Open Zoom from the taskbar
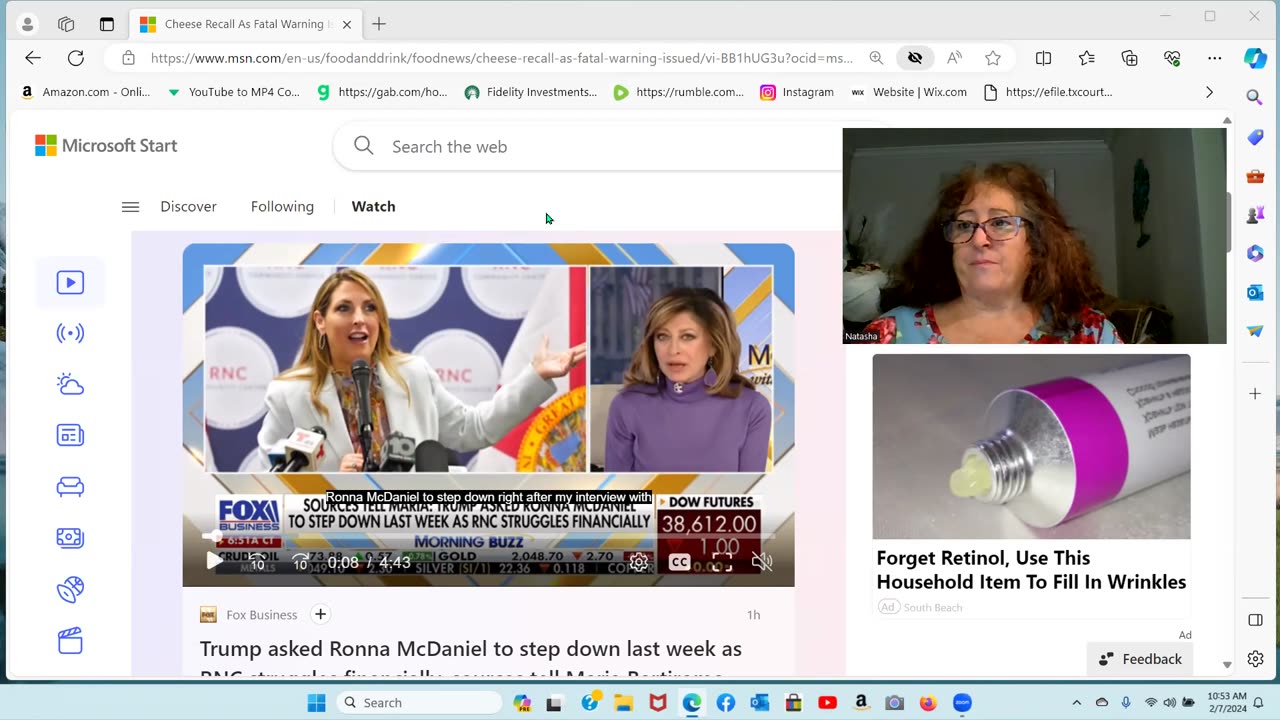Viewport: 1280px width, 720px height. (x=962, y=703)
